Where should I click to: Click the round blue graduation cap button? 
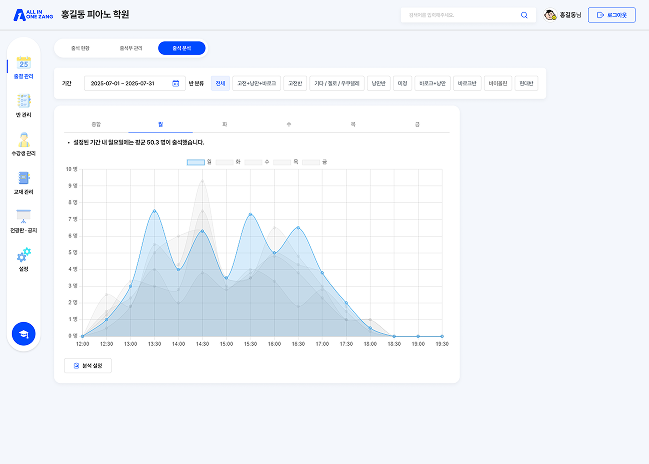[24, 334]
